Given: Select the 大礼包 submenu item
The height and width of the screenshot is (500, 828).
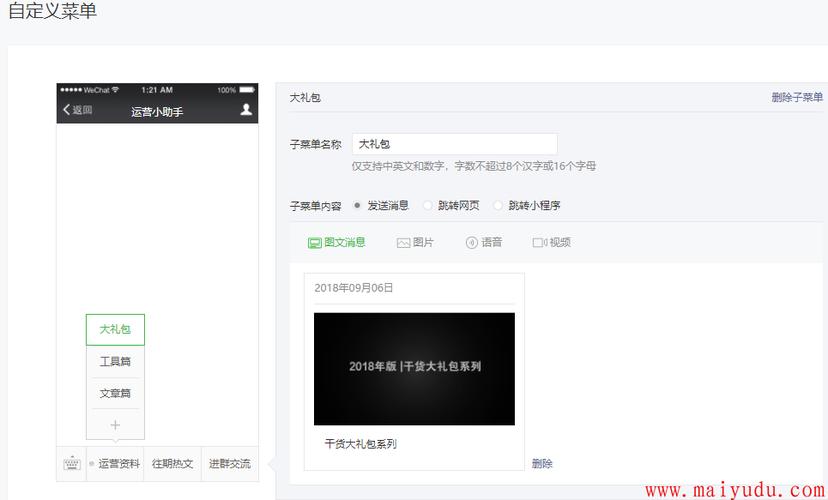Looking at the screenshot, I should pyautogui.click(x=115, y=329).
